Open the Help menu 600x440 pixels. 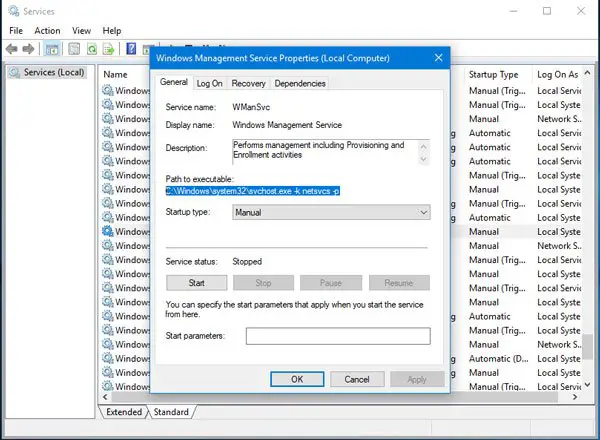point(112,31)
